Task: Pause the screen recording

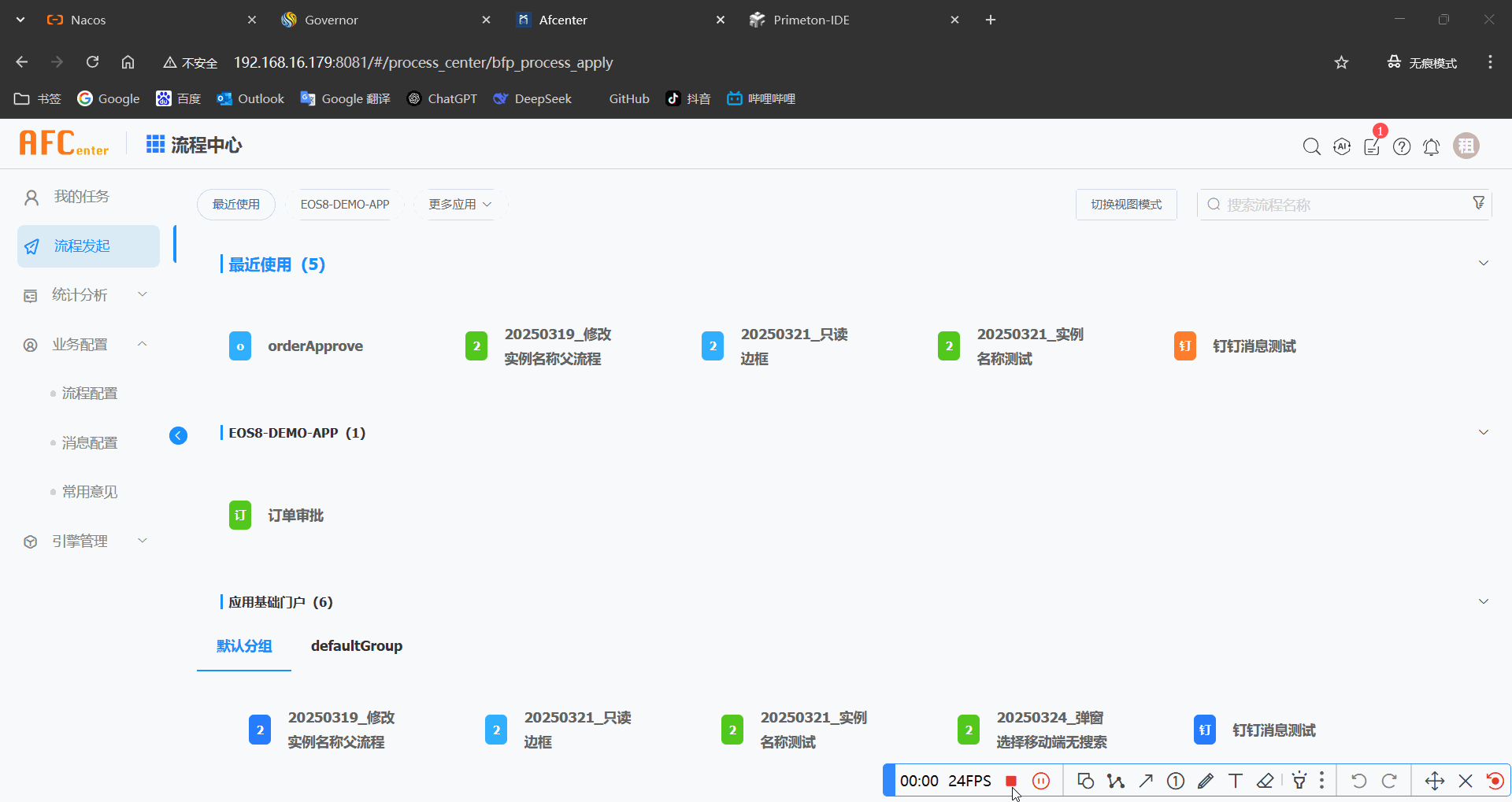Action: [1041, 781]
